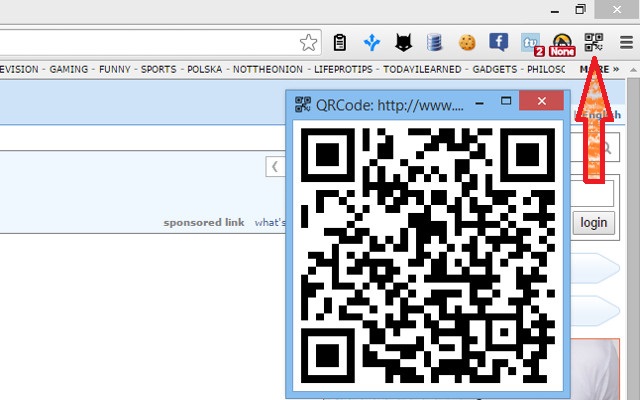640x400 pixels.
Task: Minimize the QRCode popup window
Action: [x=480, y=101]
